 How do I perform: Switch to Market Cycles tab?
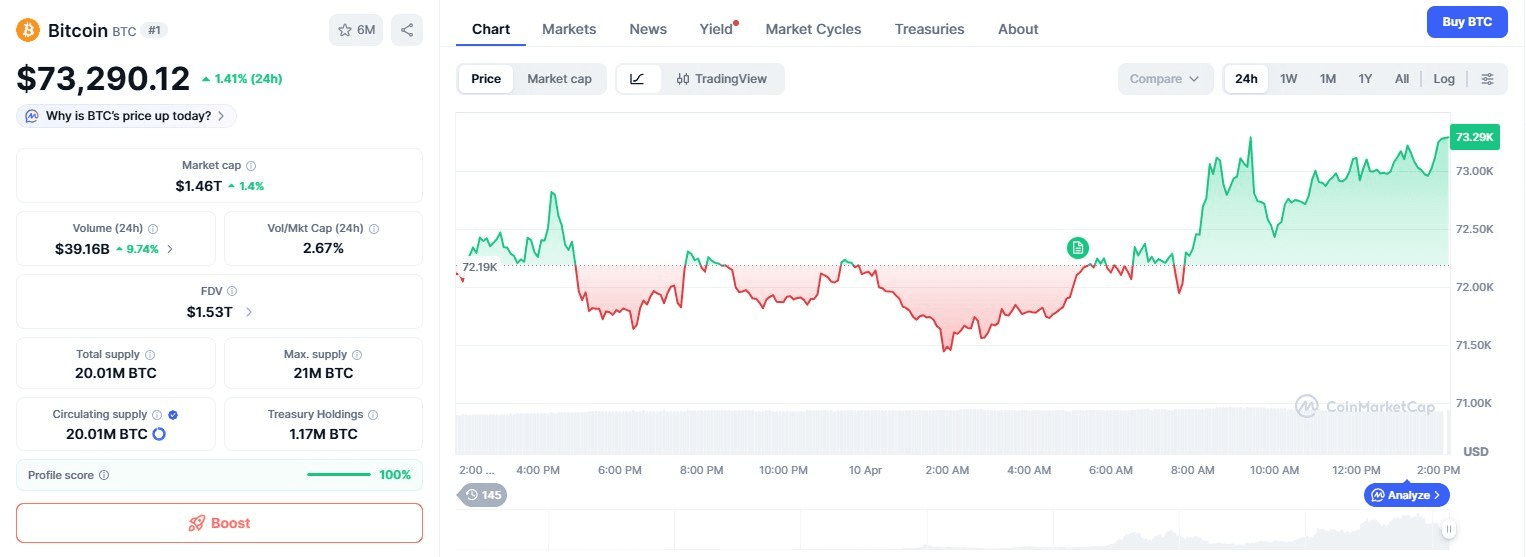813,29
